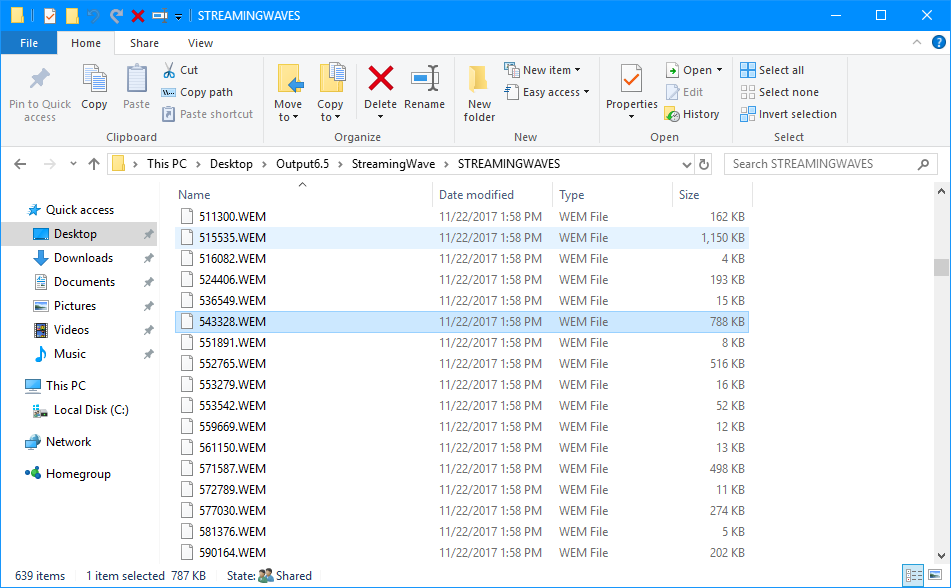This screenshot has height=588, width=951.
Task: Sort files by the Type column
Action: click(613, 195)
